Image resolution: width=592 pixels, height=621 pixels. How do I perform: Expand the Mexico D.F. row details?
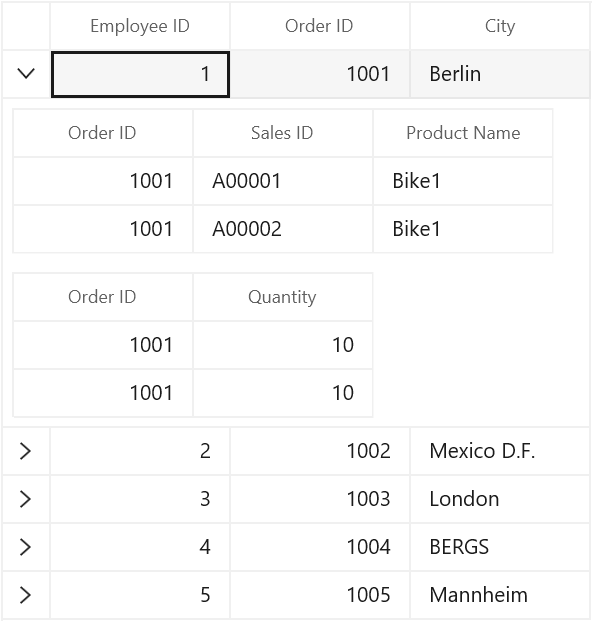(25, 451)
